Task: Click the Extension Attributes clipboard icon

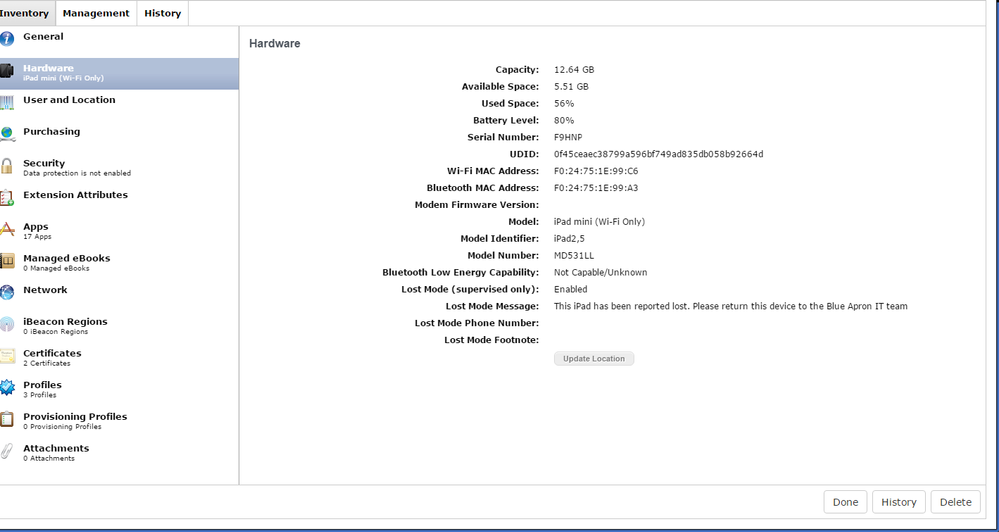Action: coord(6,198)
